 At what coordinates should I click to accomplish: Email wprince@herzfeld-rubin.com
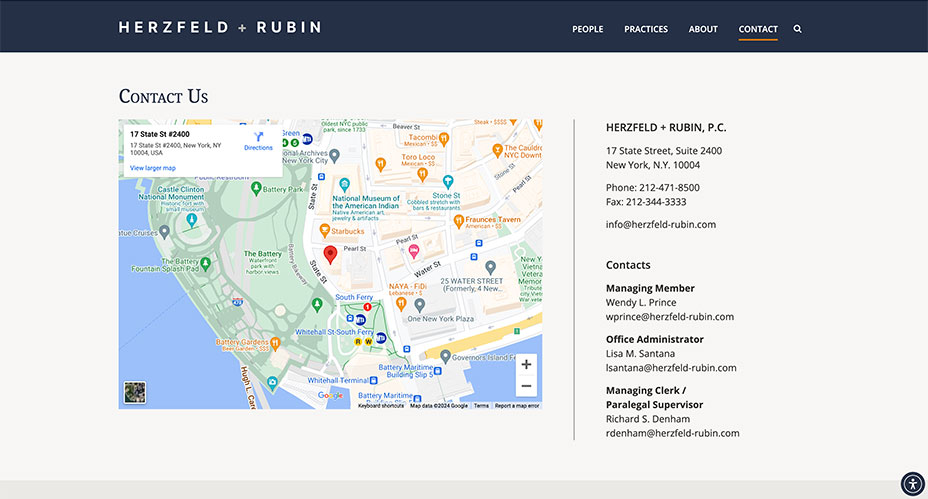point(669,317)
